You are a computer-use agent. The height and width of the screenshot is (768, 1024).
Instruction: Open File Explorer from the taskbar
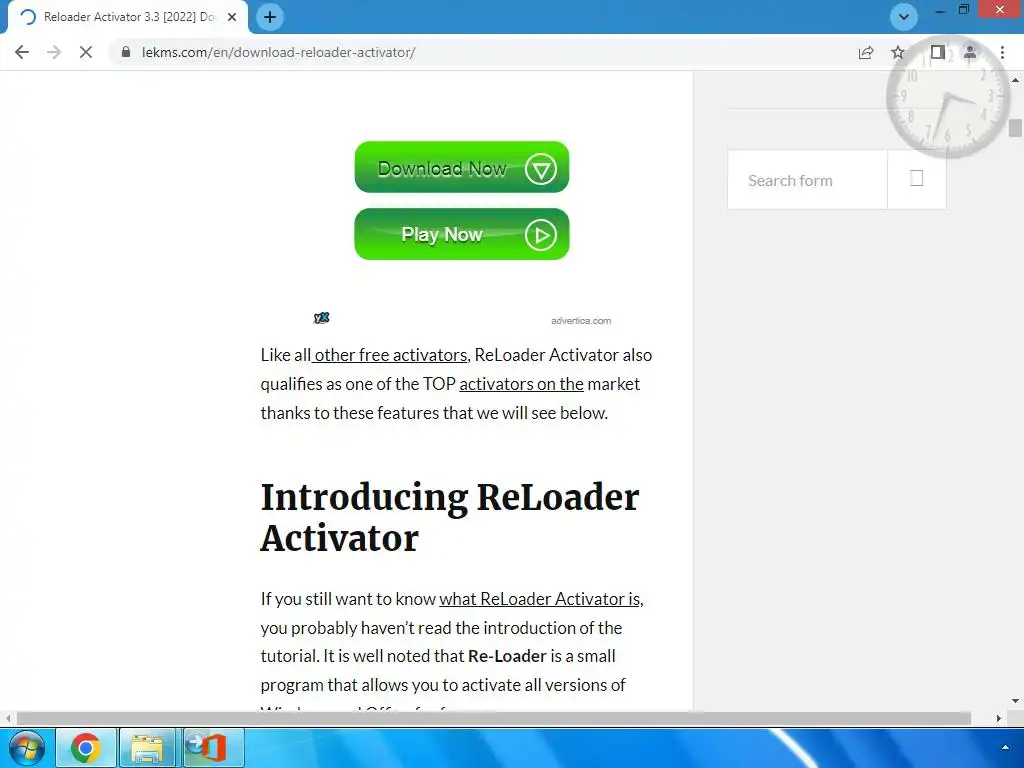pyautogui.click(x=148, y=748)
